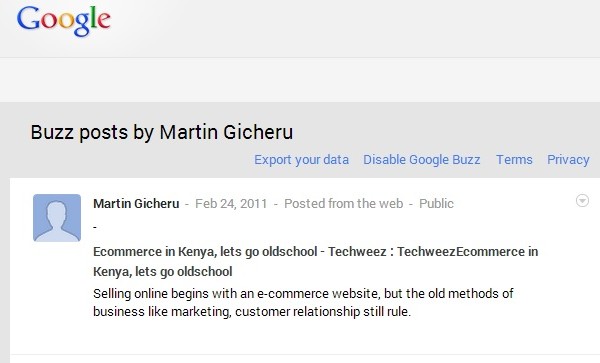Open the Terms link
Image resolution: width=600 pixels, height=363 pixels.
tap(514, 160)
